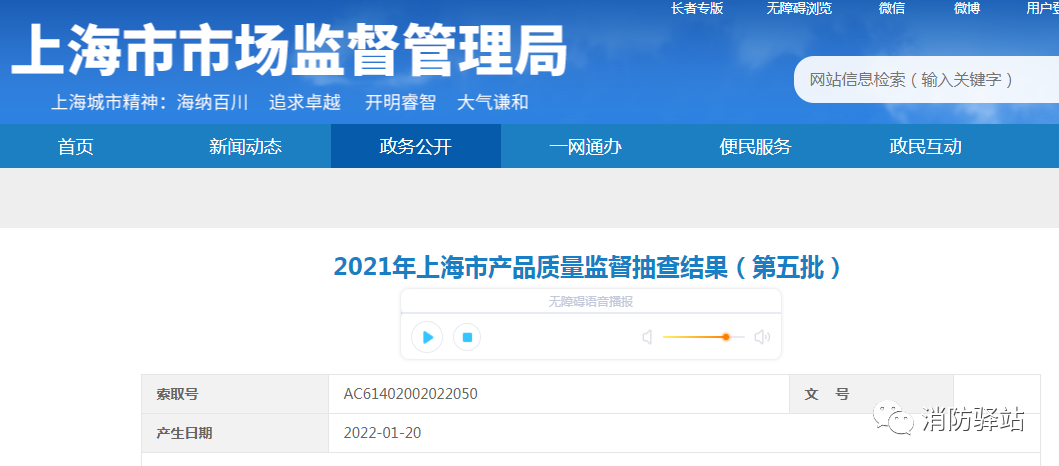Click the high-volume speaker icon
1059x466 pixels.
(762, 337)
